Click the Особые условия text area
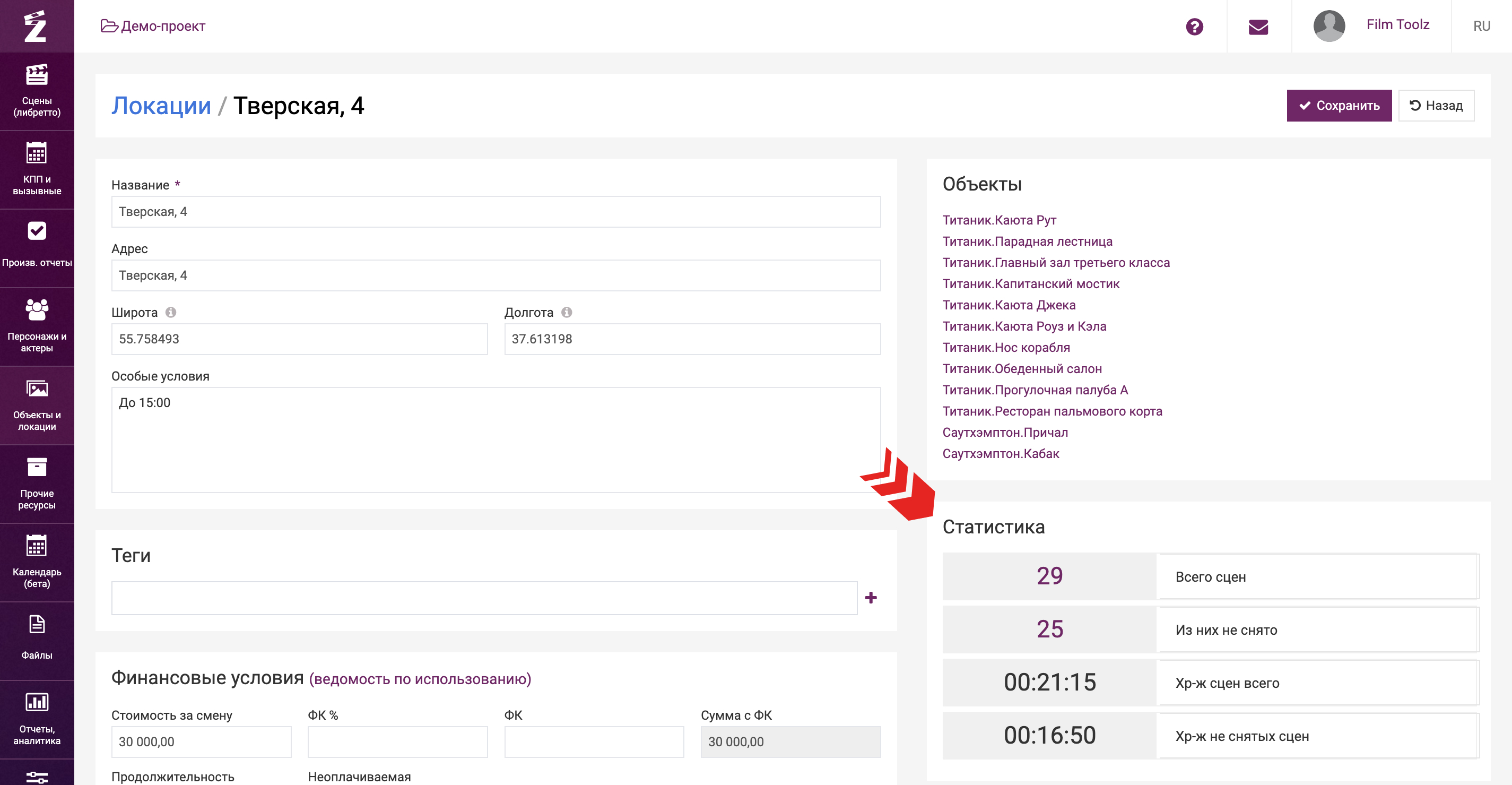This screenshot has width=1512, height=785. point(496,440)
